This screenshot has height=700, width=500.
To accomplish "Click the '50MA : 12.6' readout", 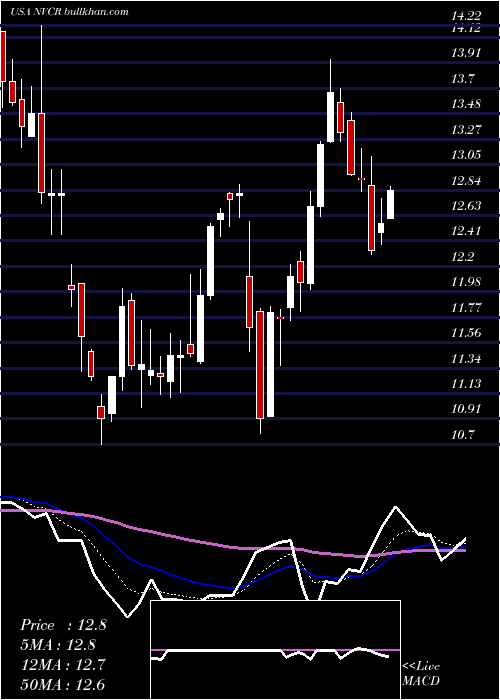I will click(62, 684).
